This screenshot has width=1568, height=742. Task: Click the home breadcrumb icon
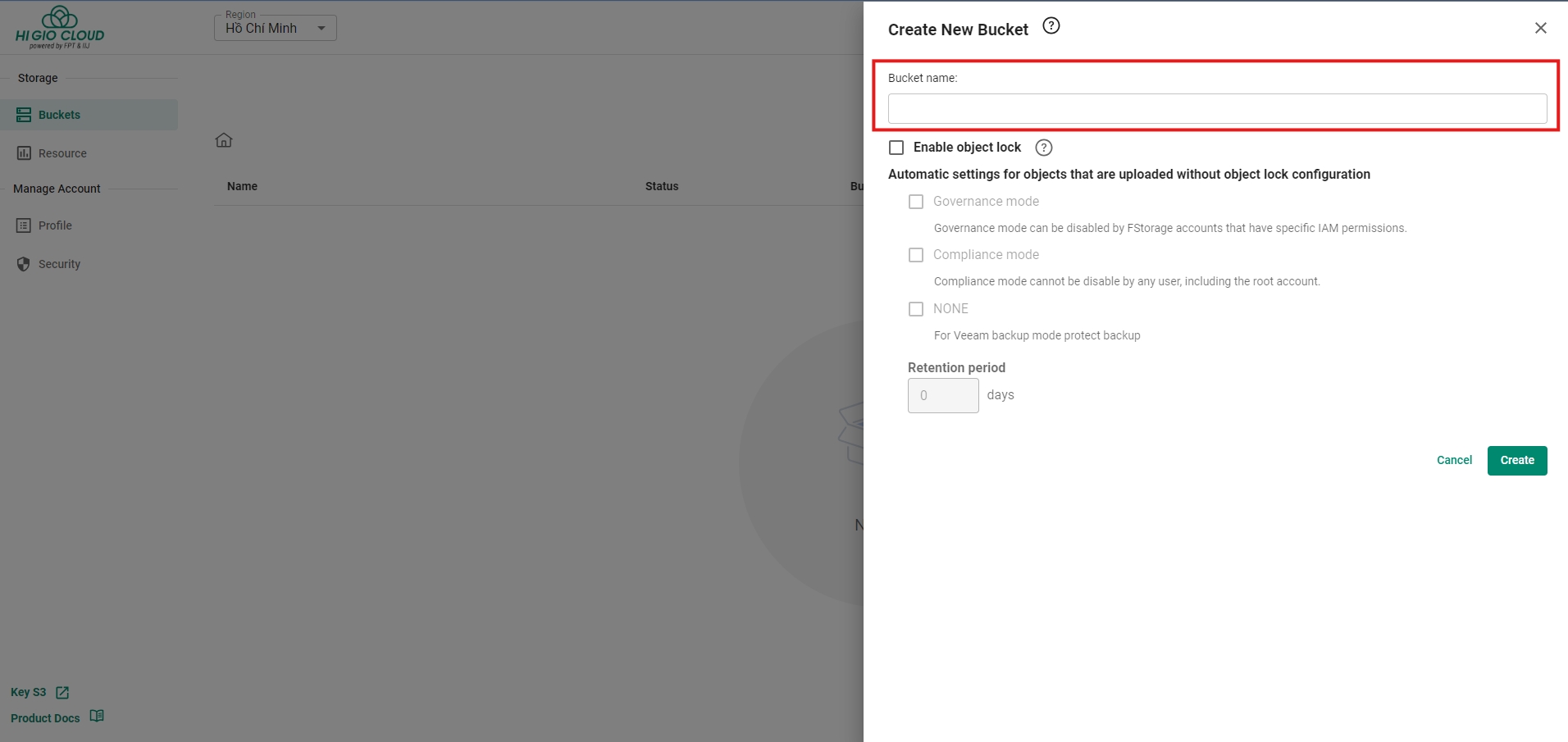point(224,140)
